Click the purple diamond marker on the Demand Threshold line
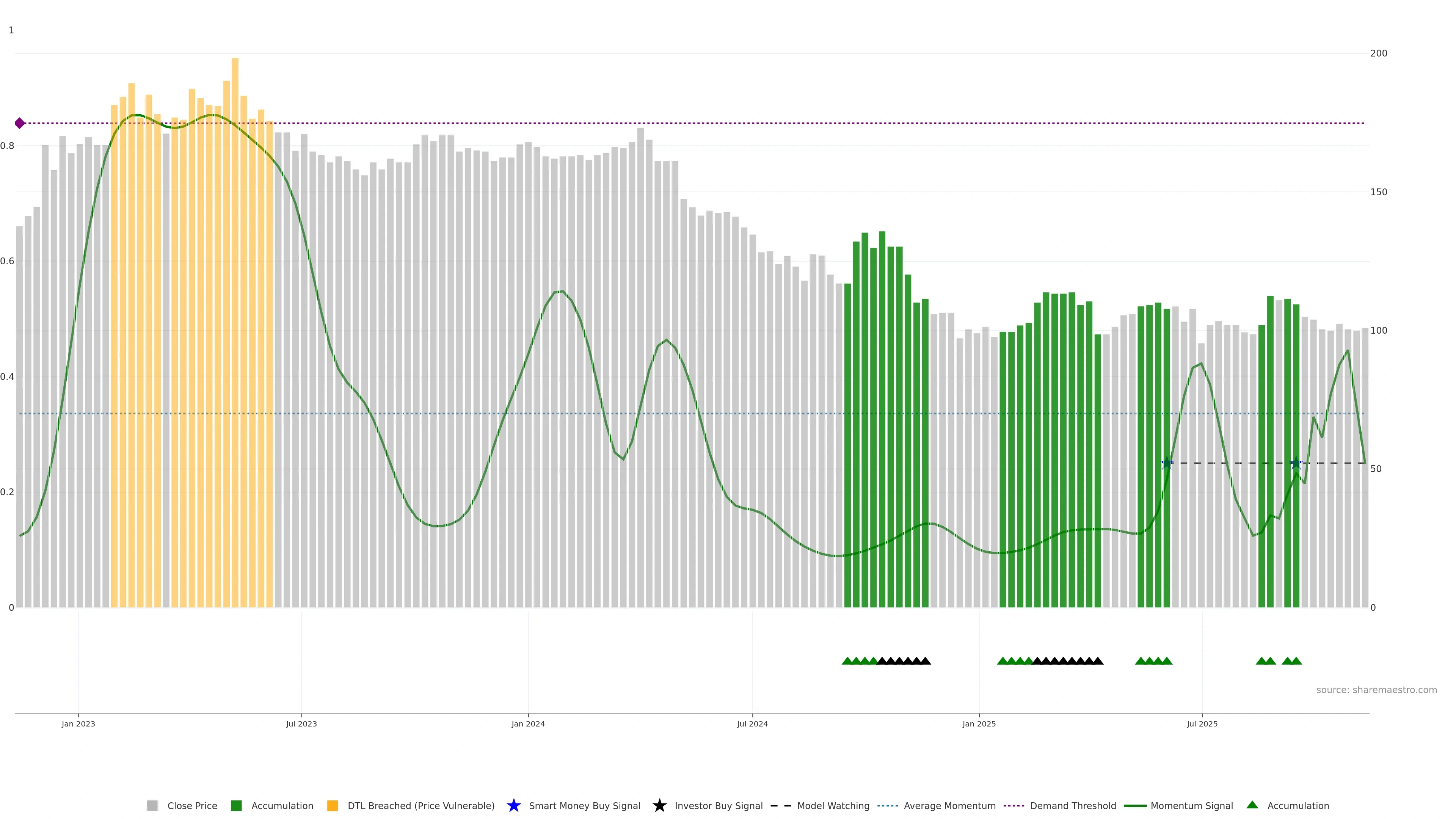This screenshot has height=819, width=1456. coord(20,123)
